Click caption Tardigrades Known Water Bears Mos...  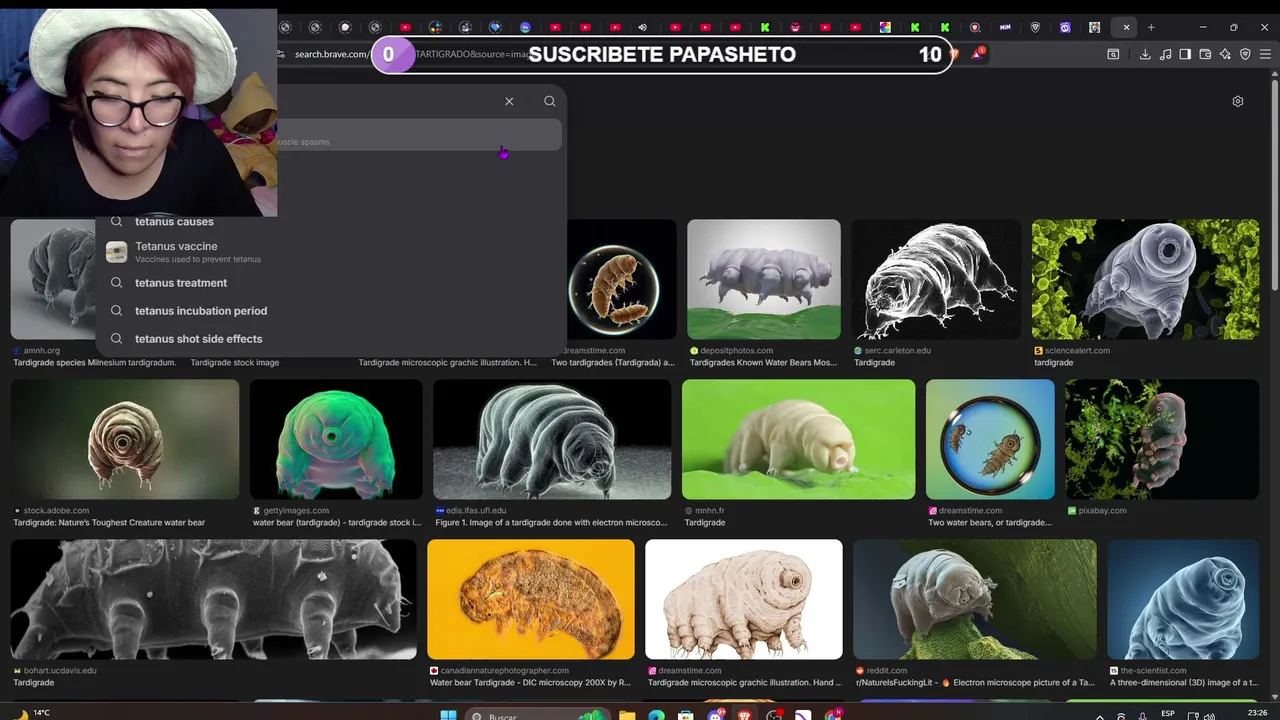764,363
